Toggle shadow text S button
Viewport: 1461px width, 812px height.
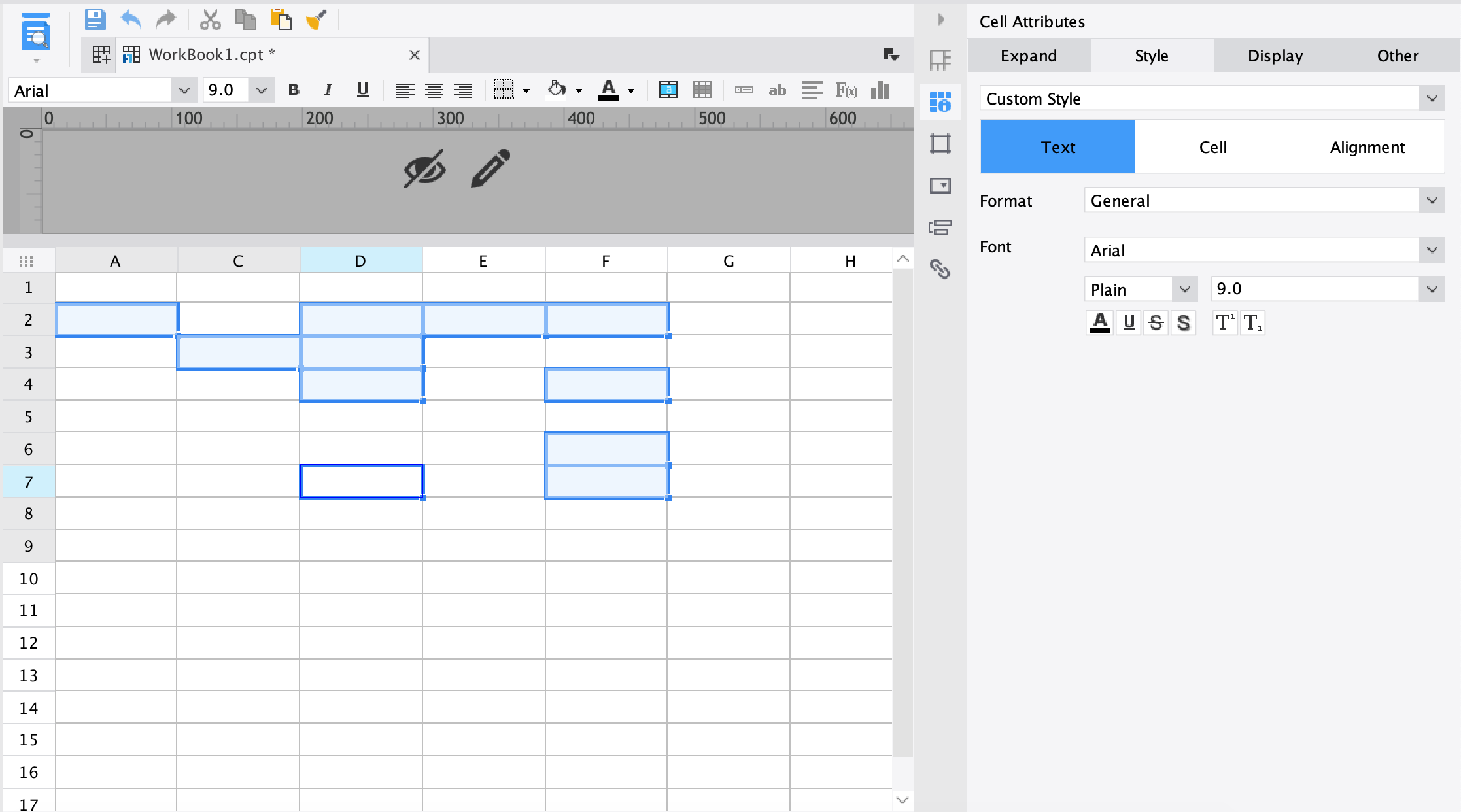pos(1184,322)
